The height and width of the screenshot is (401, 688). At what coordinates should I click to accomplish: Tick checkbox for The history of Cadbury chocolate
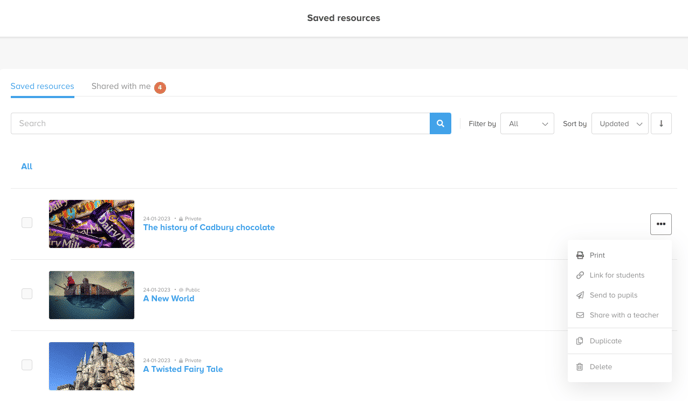[27, 222]
